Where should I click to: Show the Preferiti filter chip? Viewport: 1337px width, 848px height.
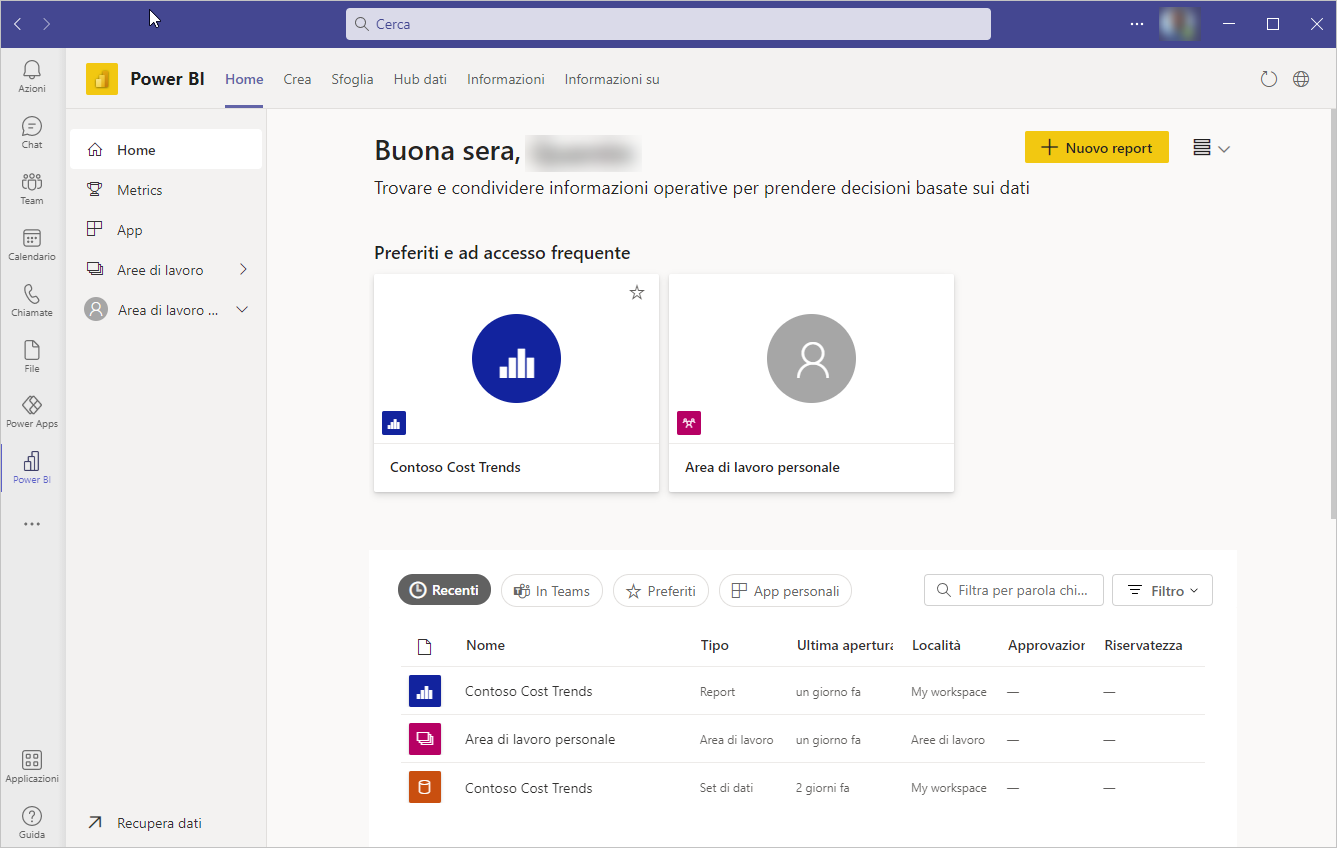(x=661, y=591)
